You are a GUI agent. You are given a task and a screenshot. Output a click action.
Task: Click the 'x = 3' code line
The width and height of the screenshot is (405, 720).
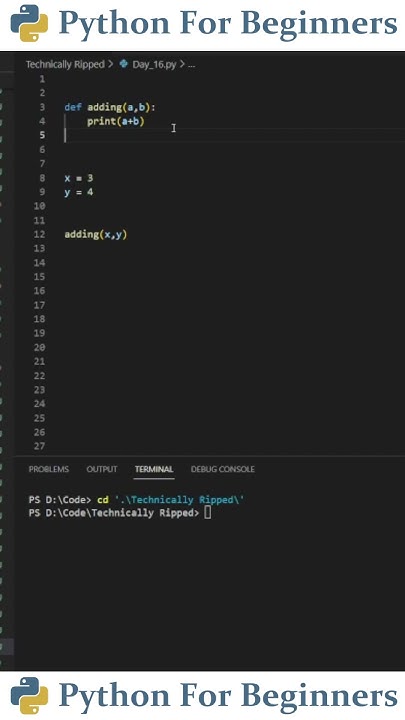click(x=79, y=178)
